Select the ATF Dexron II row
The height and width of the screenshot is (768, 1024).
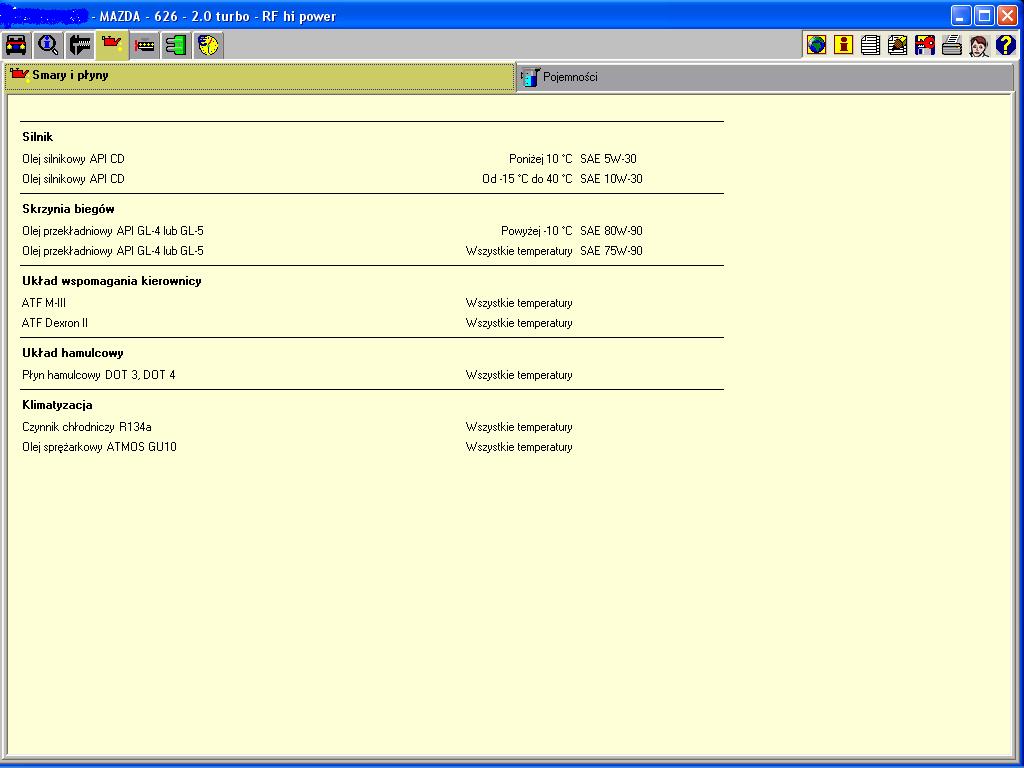(x=55, y=323)
